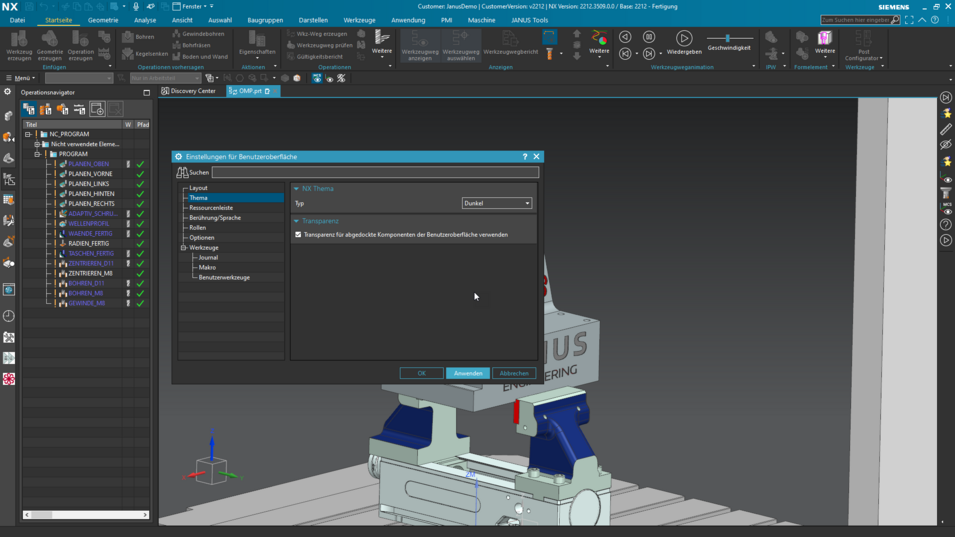Toggle Transparenz für abgedockte Komponenten checkbox
The height and width of the screenshot is (537, 955).
298,234
